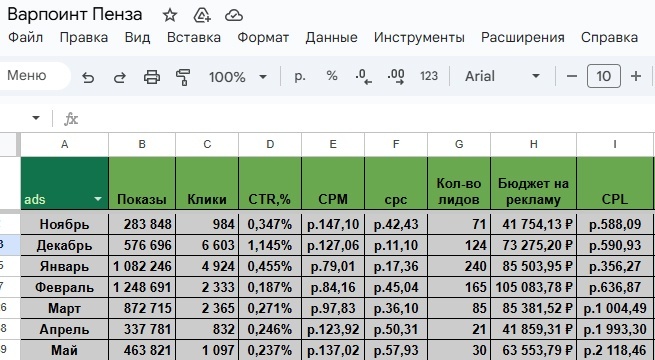Select the Май cell

click(x=64, y=350)
